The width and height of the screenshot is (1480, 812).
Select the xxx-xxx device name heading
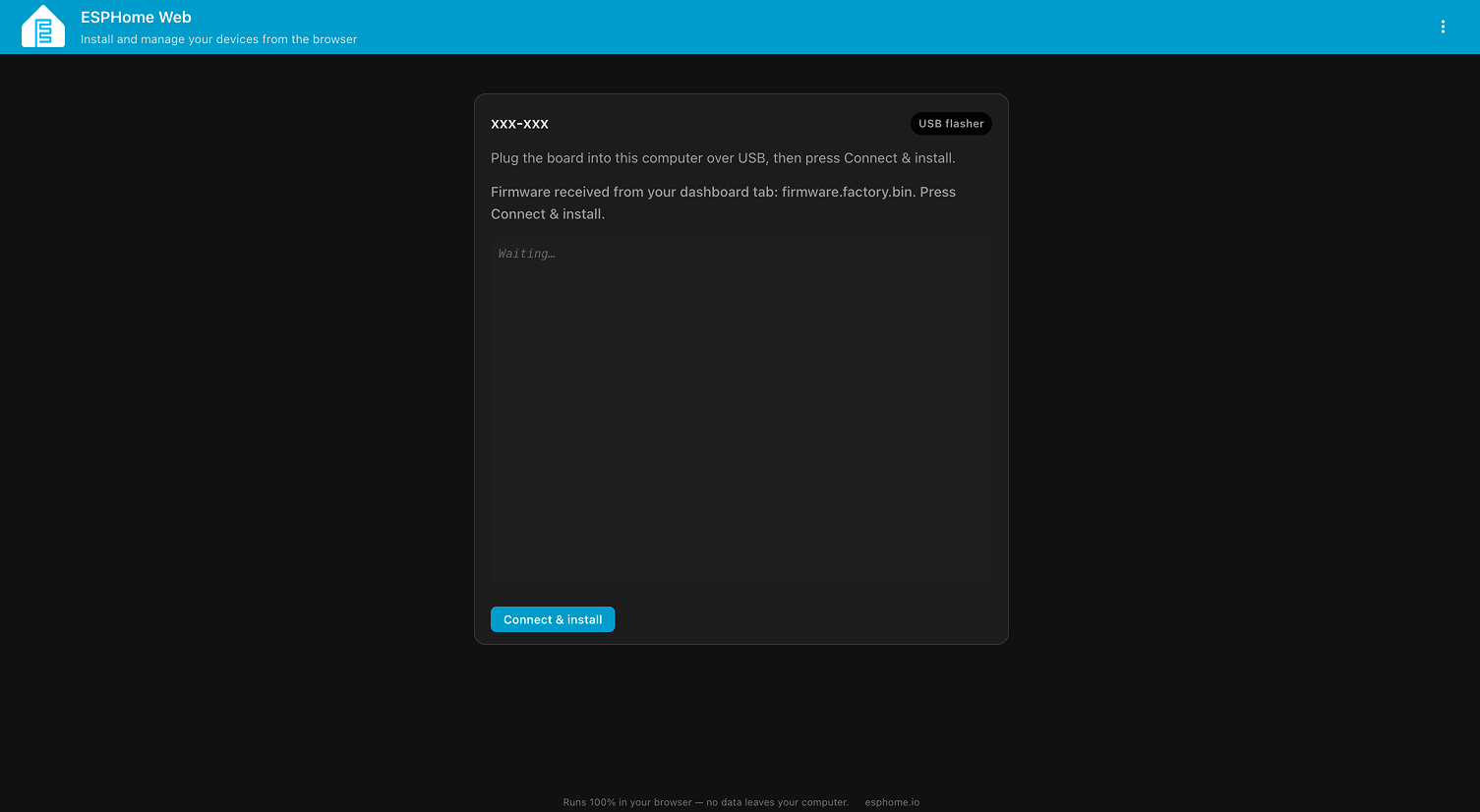coord(519,124)
